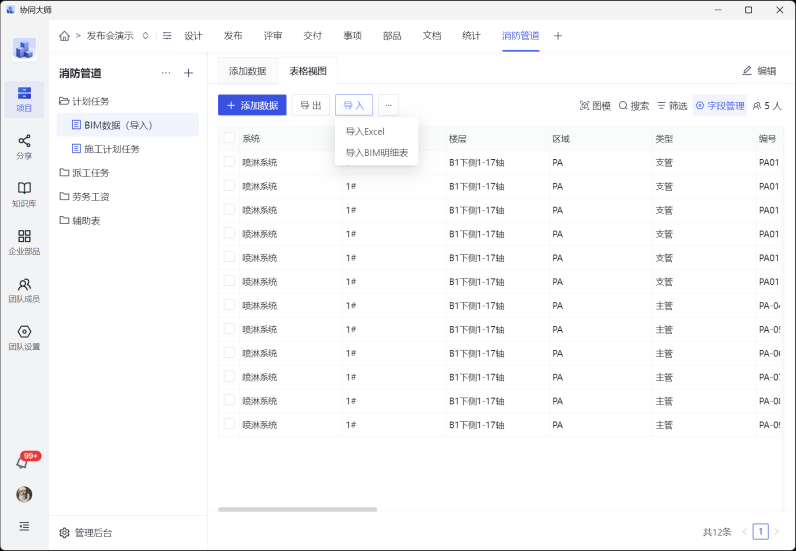
Task: Click the 添加数据 blue button
Action: click(252, 105)
